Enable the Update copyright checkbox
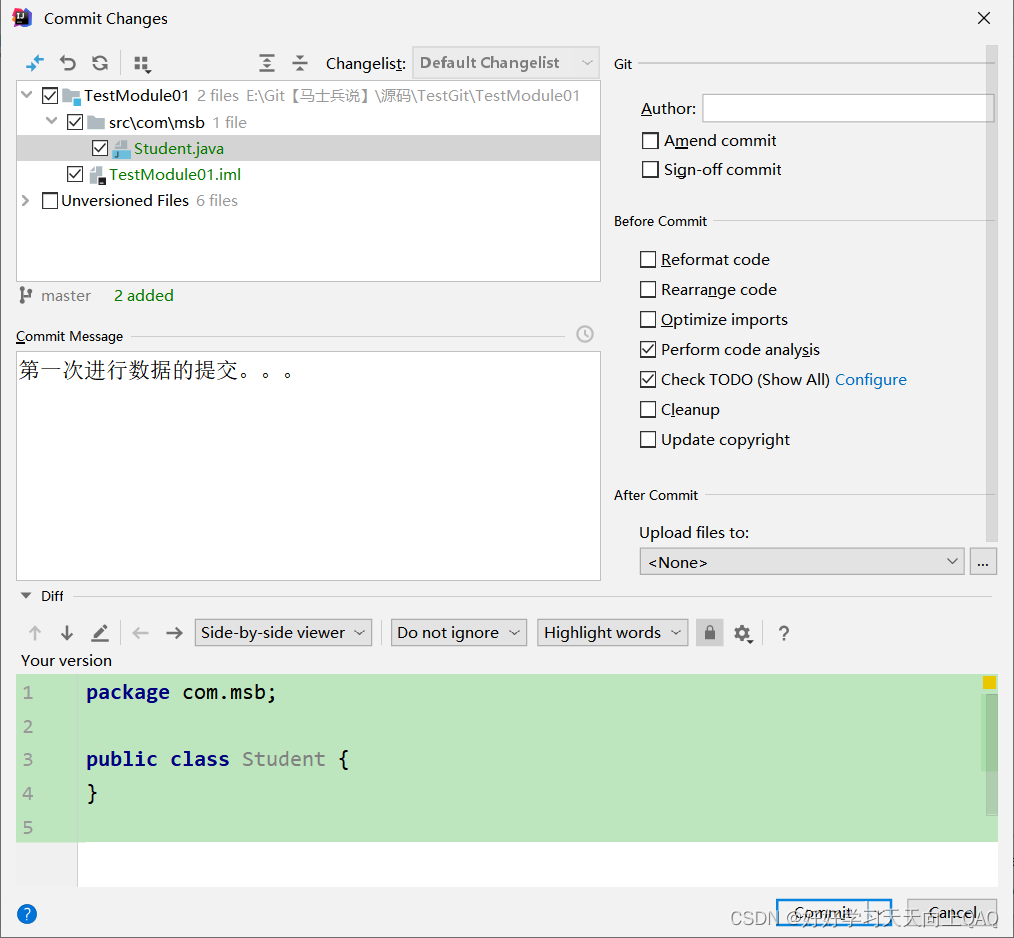The width and height of the screenshot is (1014, 938). 648,439
